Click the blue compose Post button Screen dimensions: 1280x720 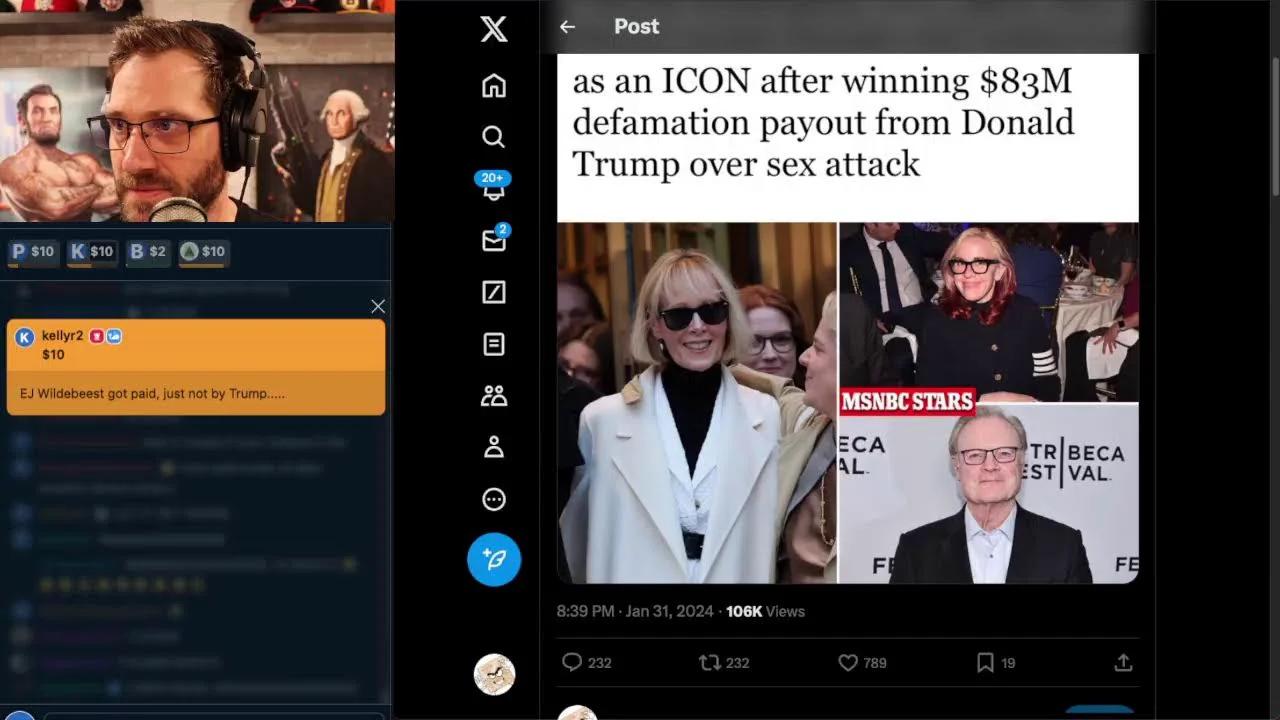(494, 559)
